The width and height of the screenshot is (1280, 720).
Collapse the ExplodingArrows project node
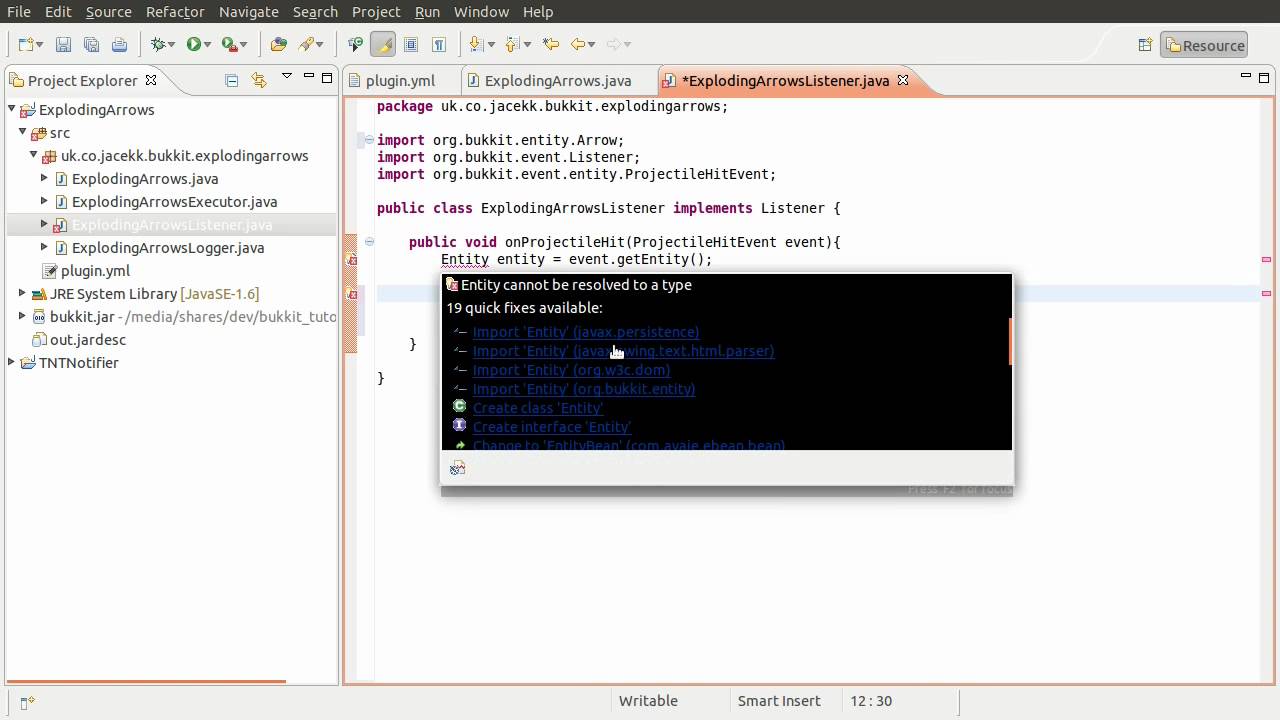click(12, 109)
